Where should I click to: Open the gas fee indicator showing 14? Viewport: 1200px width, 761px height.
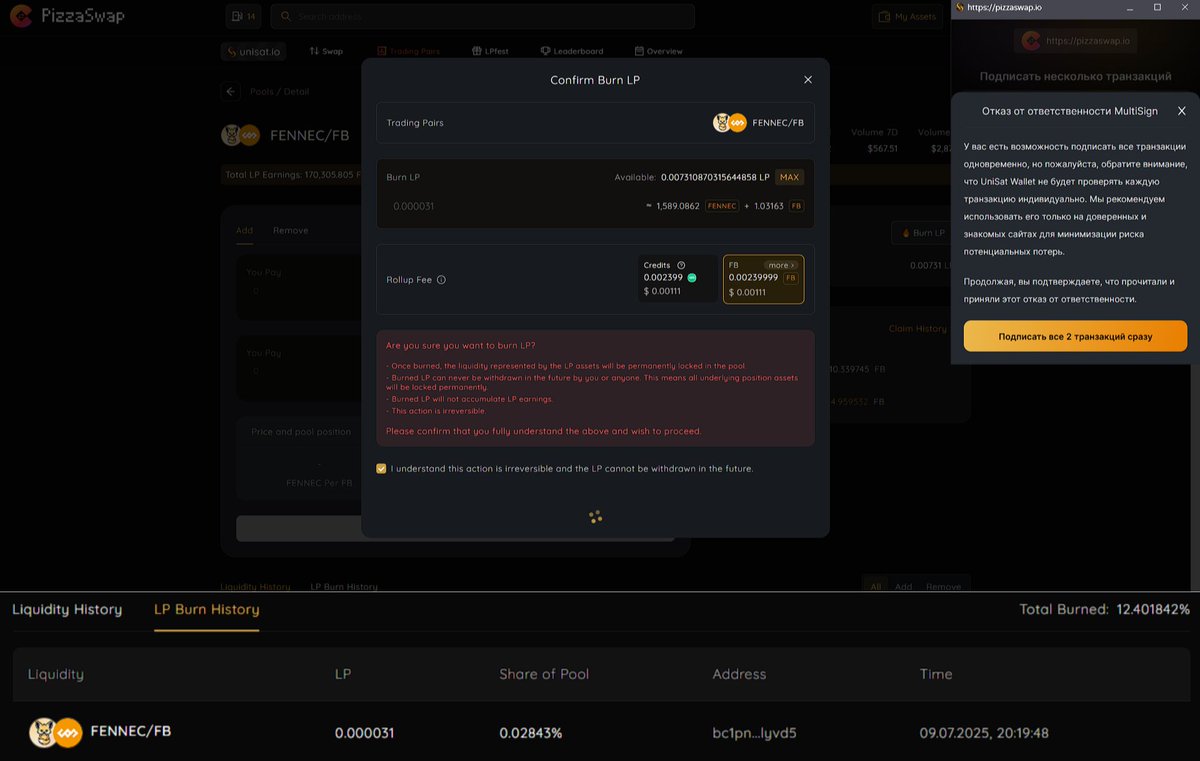[x=243, y=17]
